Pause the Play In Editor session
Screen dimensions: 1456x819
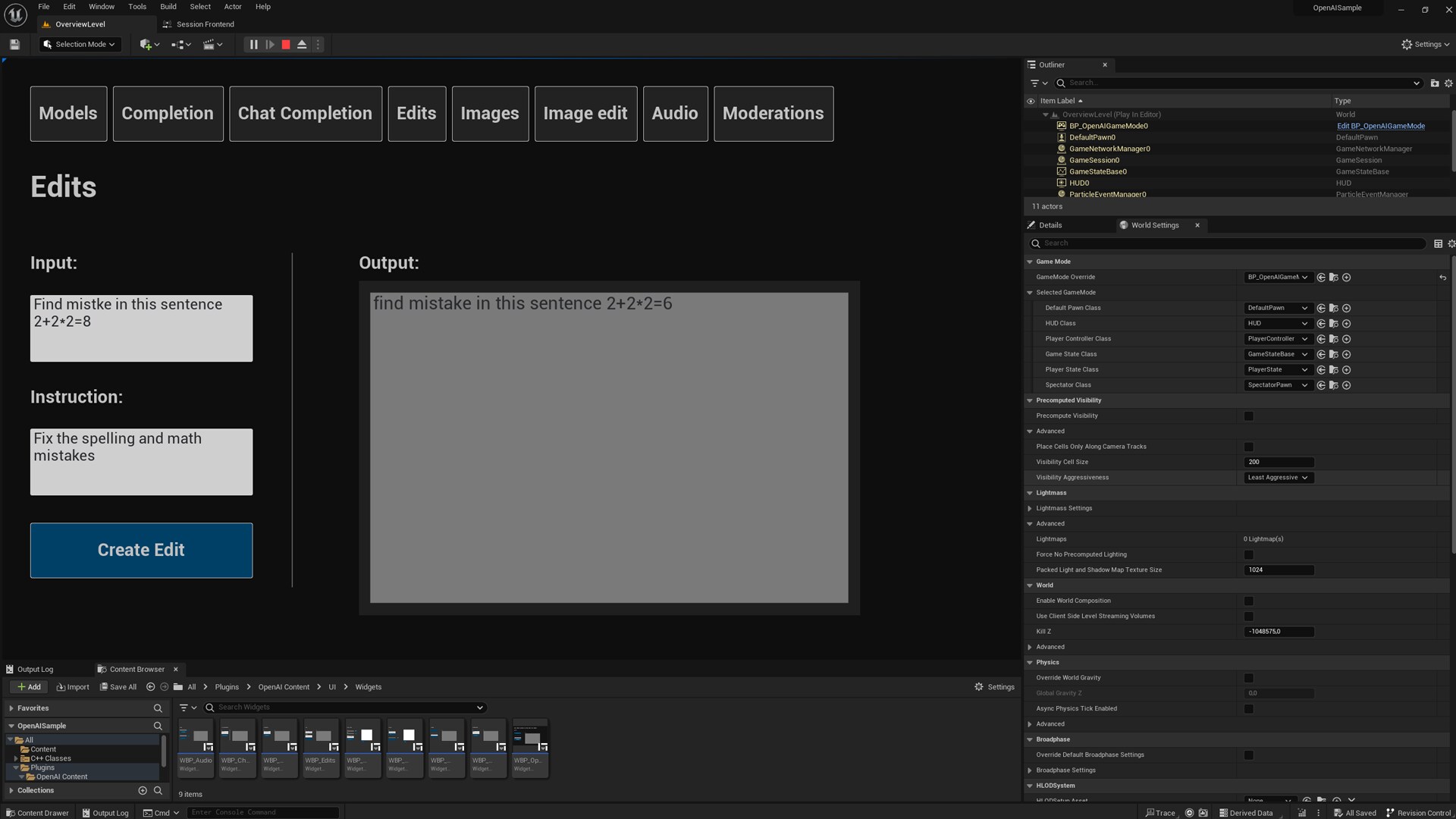(x=254, y=44)
